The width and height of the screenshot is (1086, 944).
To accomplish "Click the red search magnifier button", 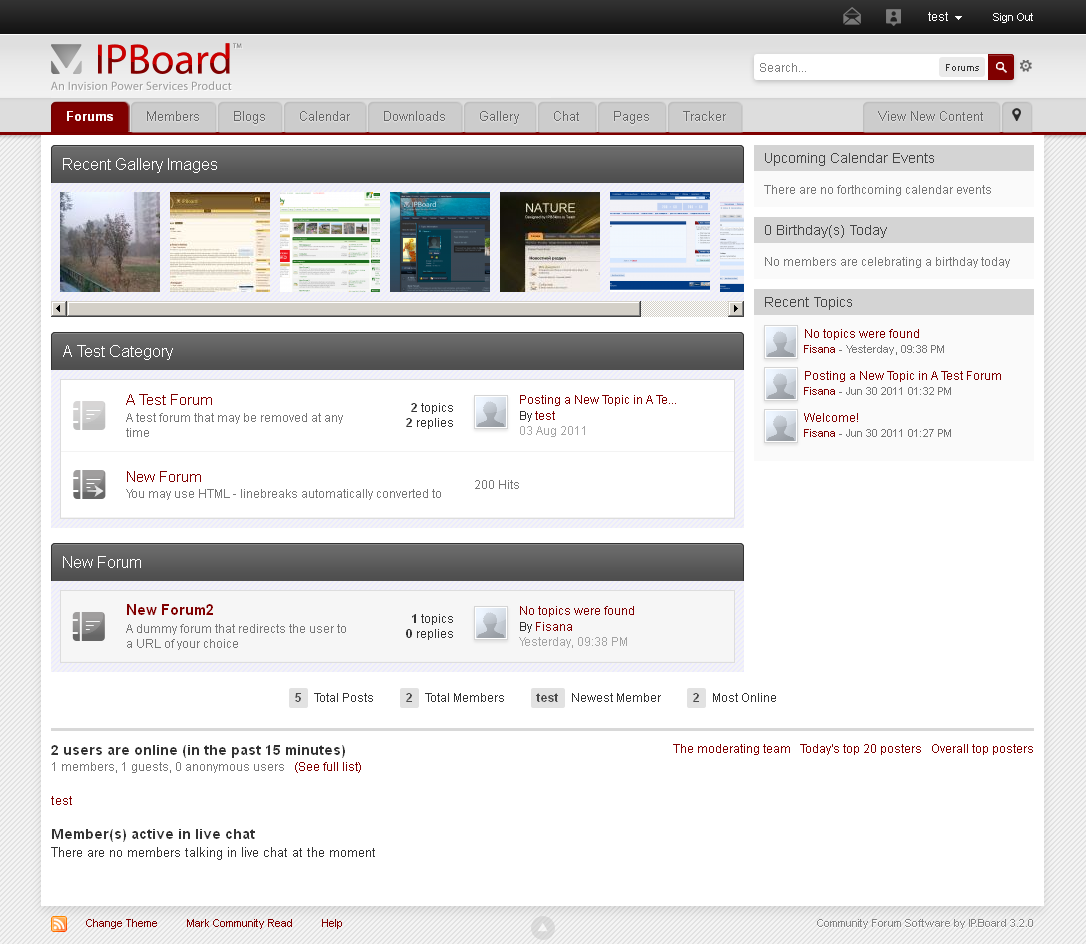I will [1000, 67].
